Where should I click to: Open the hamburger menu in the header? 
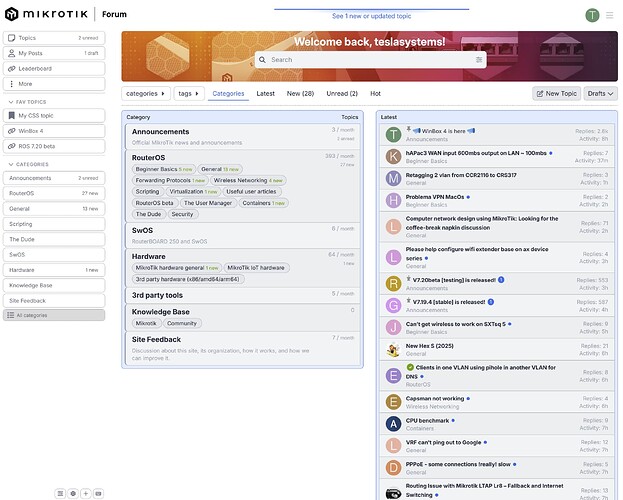609,15
